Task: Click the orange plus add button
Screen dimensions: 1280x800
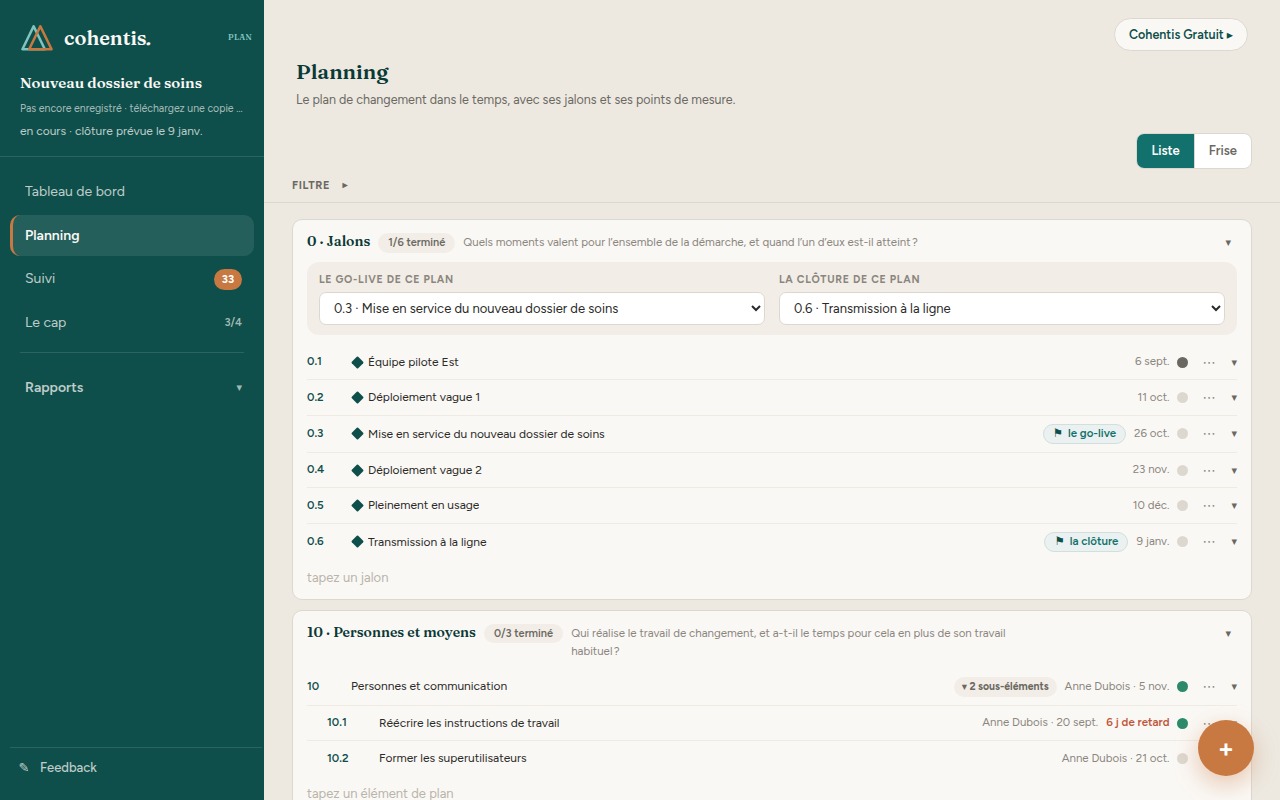Action: point(1226,748)
